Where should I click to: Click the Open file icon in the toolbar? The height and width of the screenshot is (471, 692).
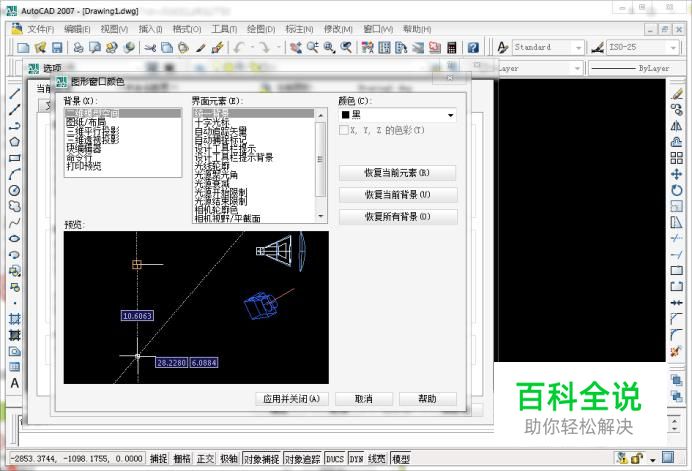(40, 47)
